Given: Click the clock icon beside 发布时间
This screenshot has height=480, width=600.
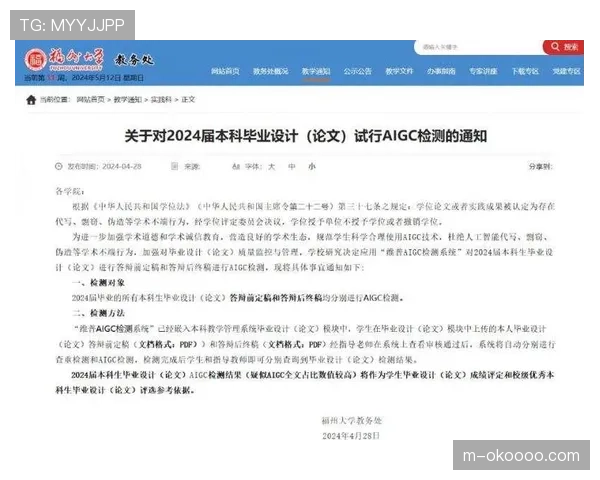Looking at the screenshot, I should tap(59, 166).
